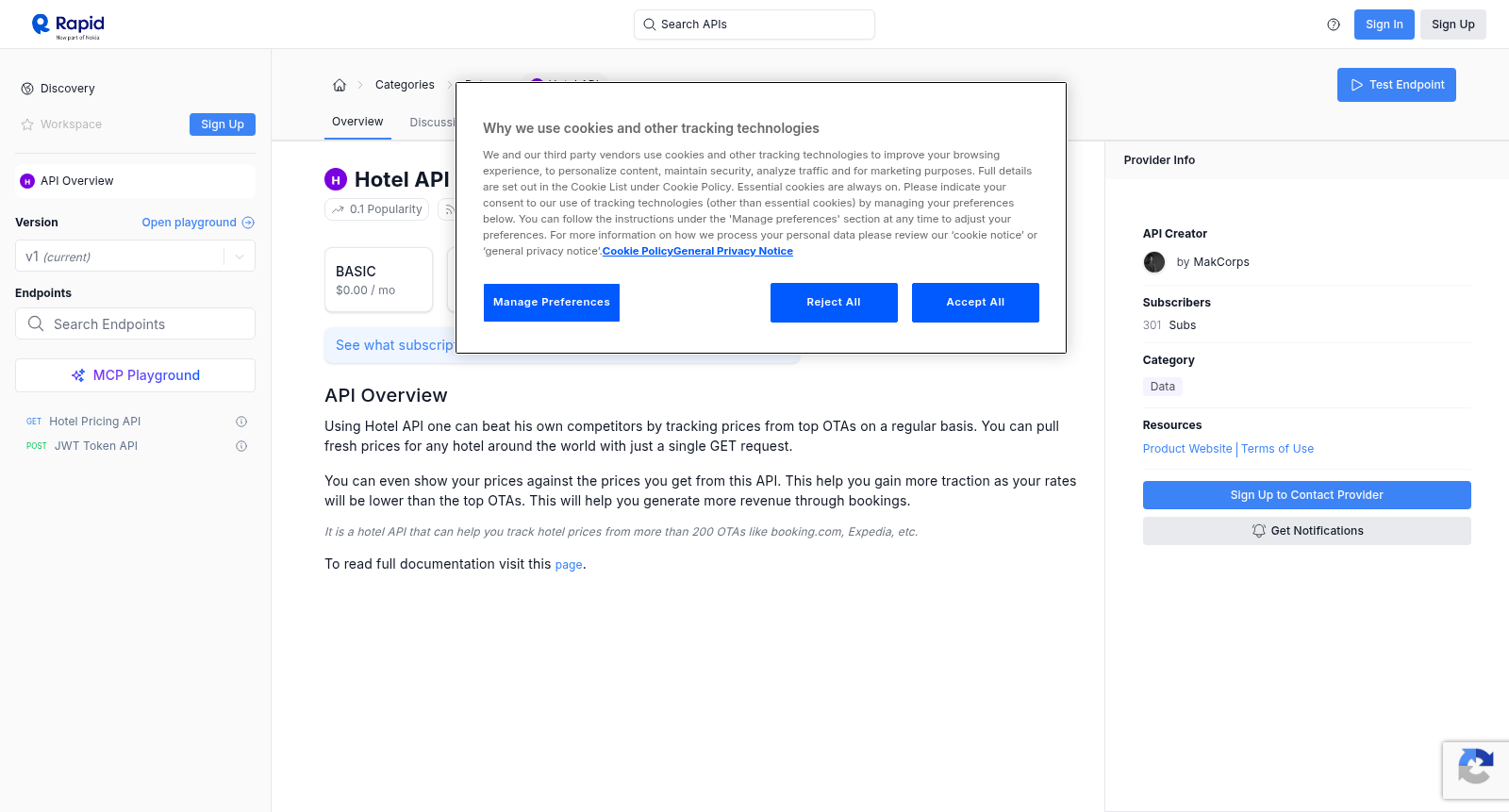Open the Hotel Pricing API endpoint
The image size is (1509, 812).
click(x=94, y=422)
